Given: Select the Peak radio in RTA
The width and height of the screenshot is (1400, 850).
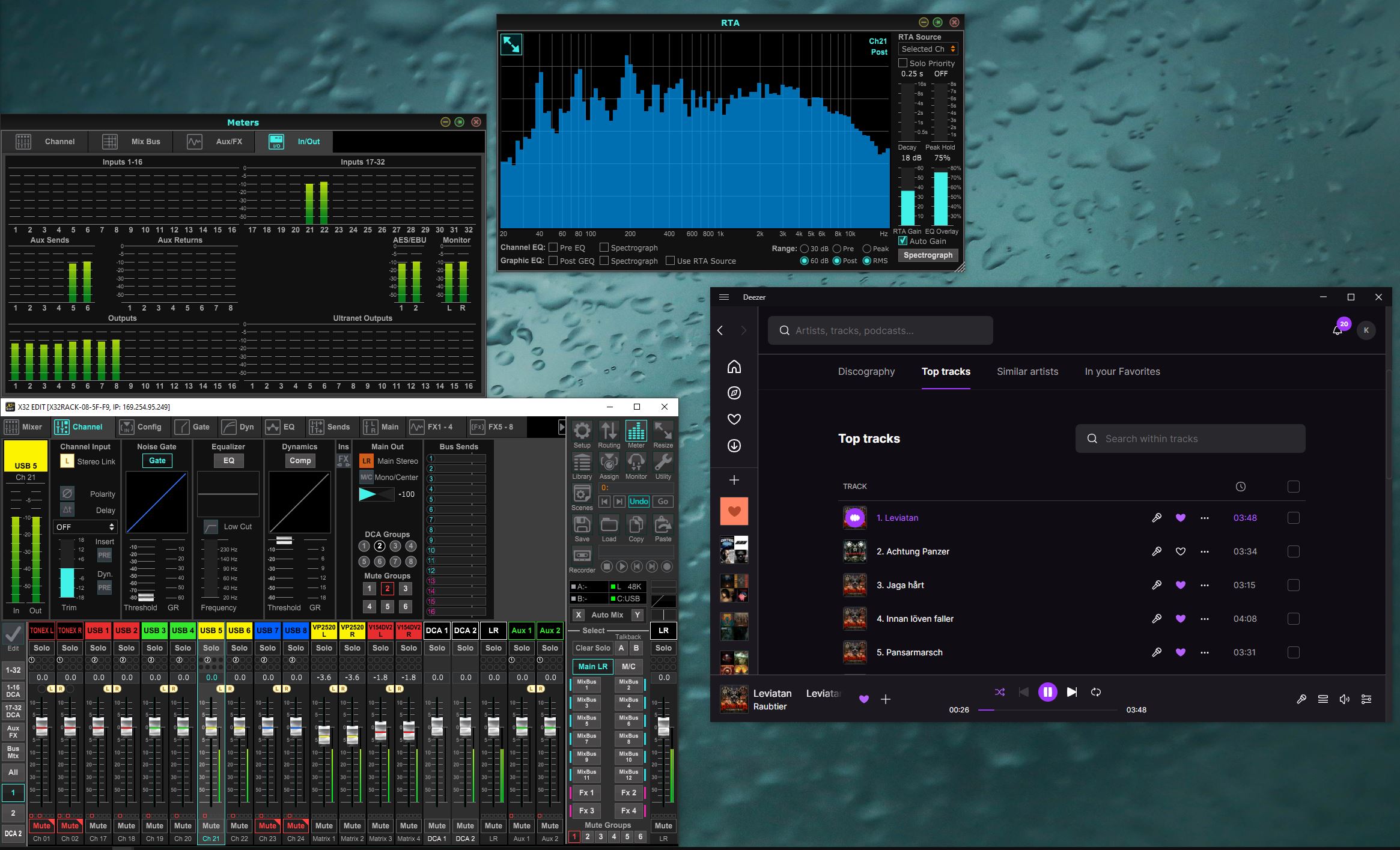Looking at the screenshot, I should click(x=866, y=249).
